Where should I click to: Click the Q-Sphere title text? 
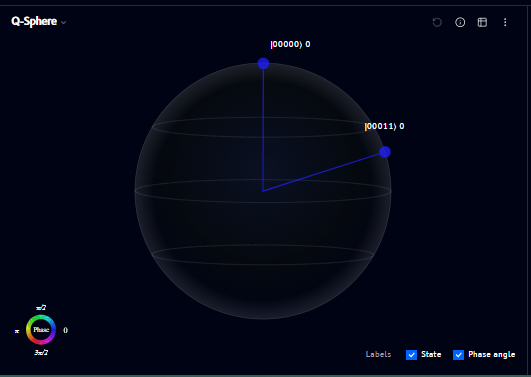pos(34,21)
